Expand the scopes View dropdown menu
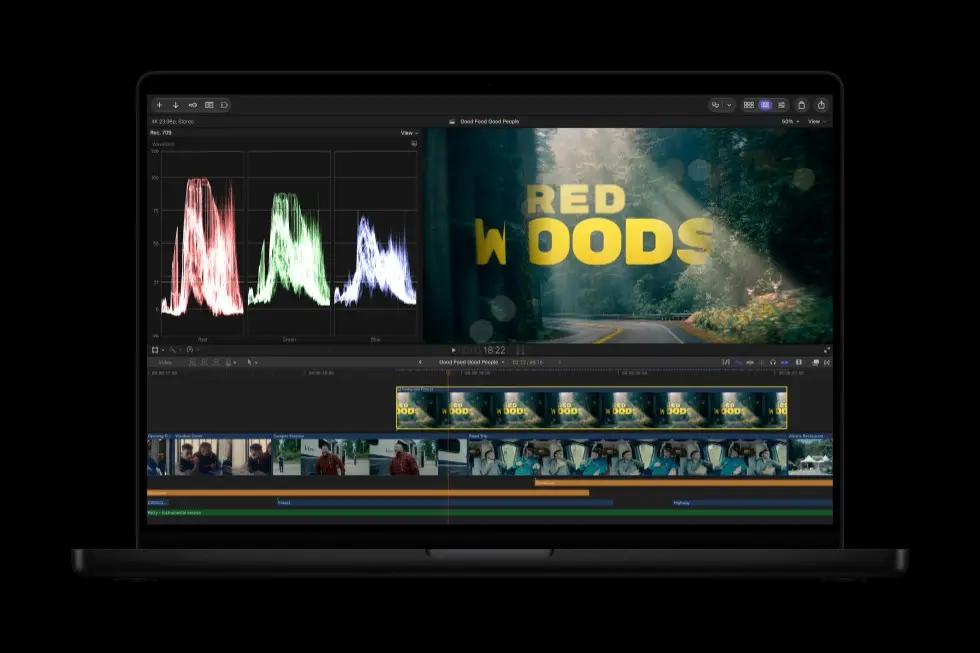 tap(409, 132)
